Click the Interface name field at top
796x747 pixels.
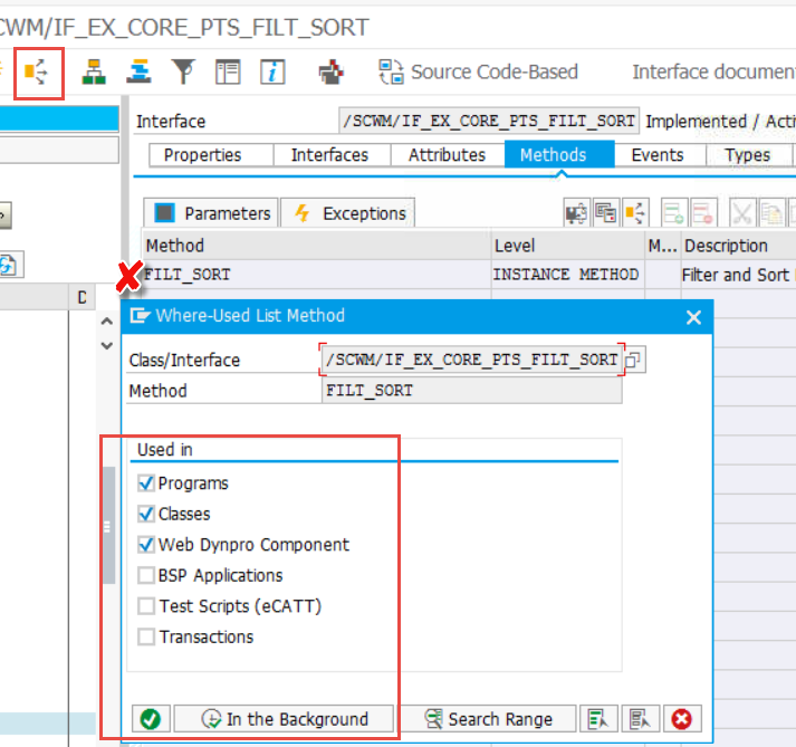pyautogui.click(x=489, y=121)
